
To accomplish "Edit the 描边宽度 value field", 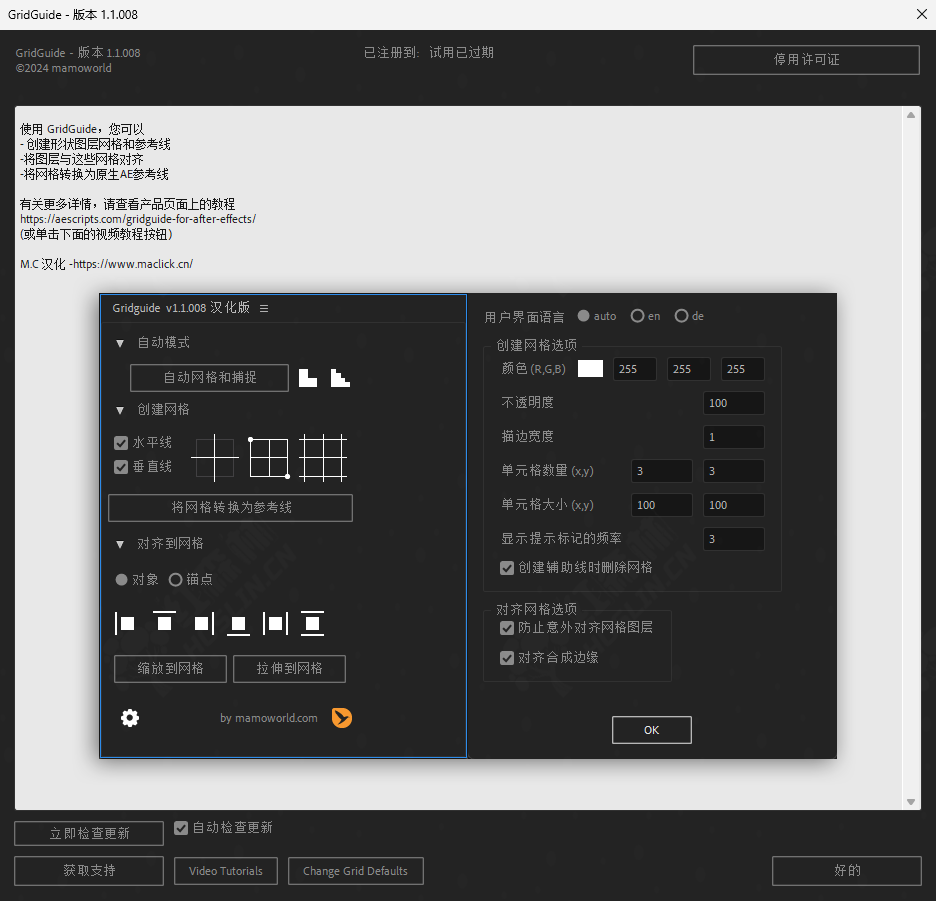I will [734, 437].
